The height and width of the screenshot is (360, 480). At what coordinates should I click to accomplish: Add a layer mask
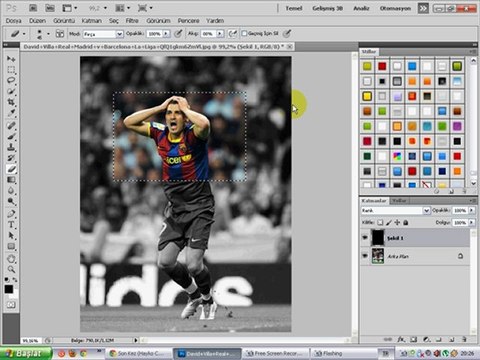414,339
